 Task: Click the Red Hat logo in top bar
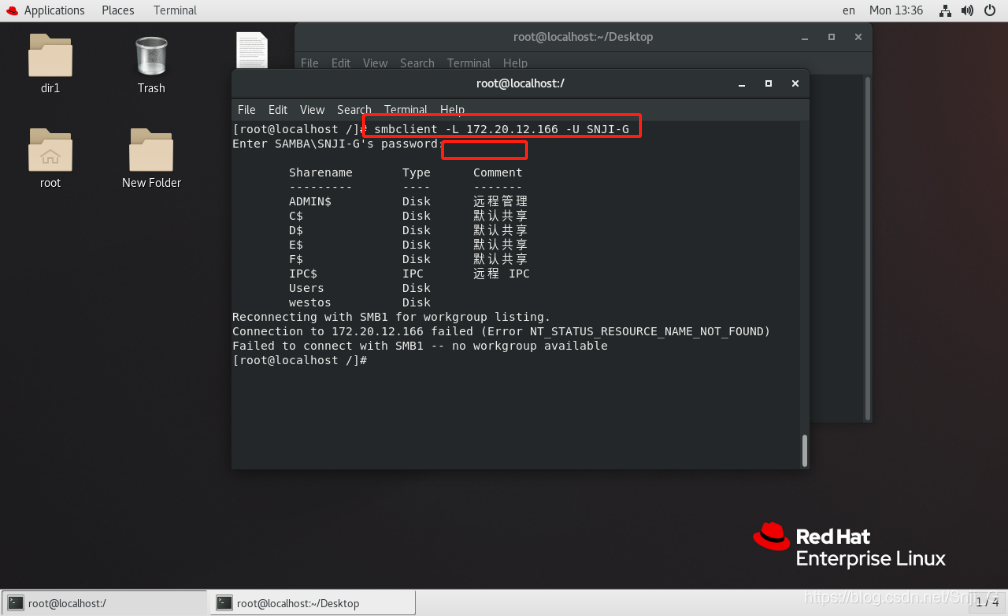pyautogui.click(x=12, y=10)
